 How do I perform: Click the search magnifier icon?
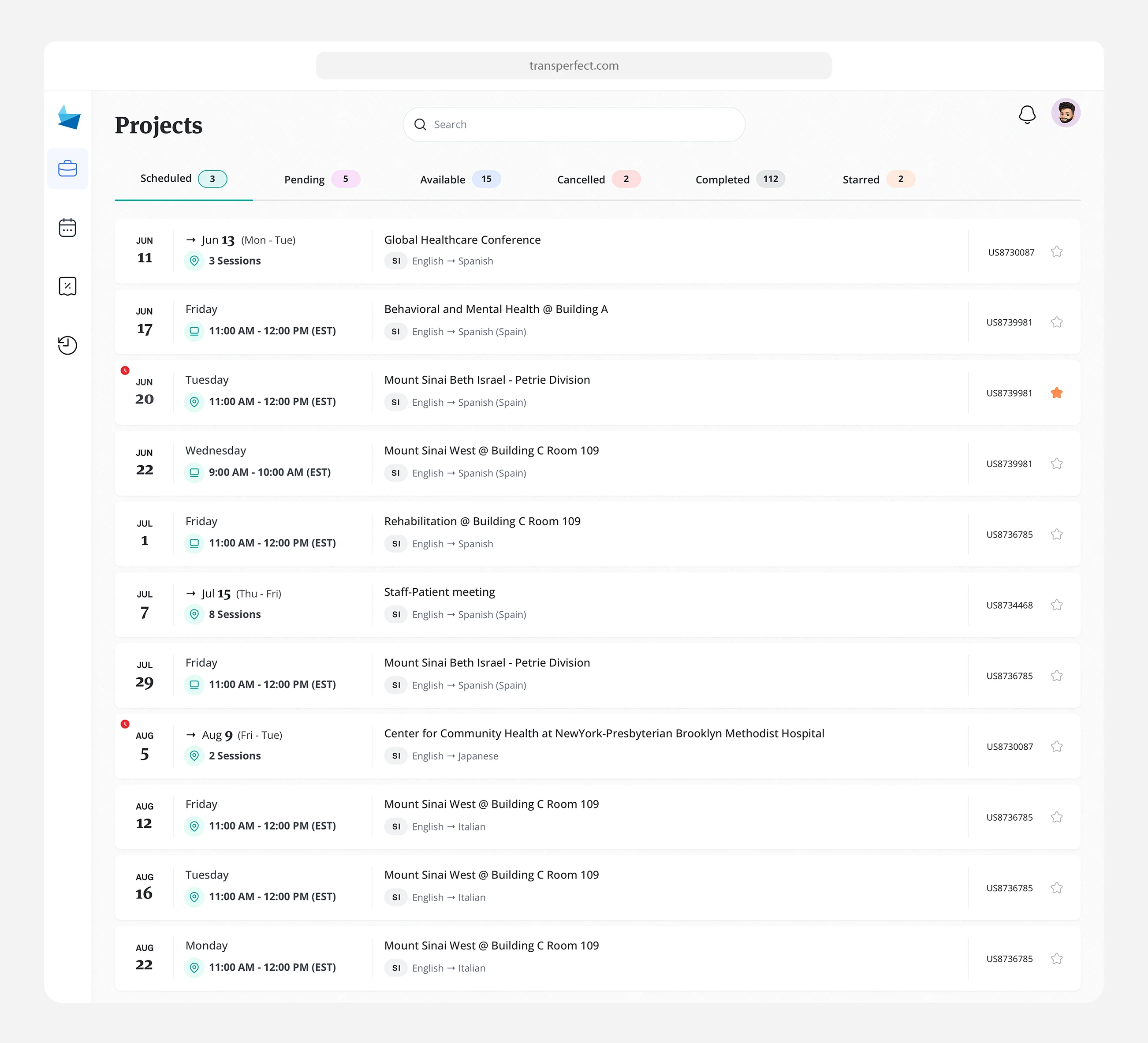[x=420, y=125]
